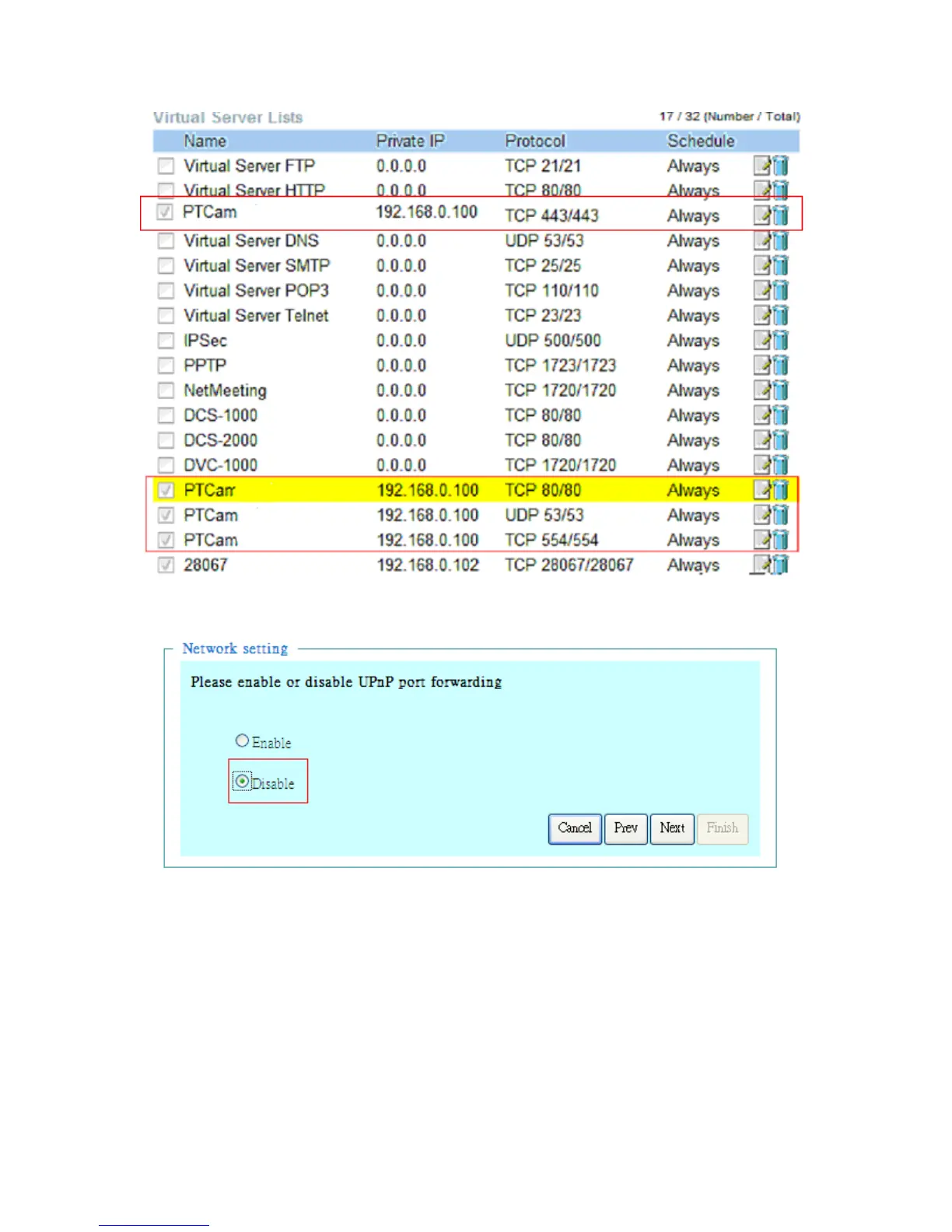Click the TCP 28067/28067 protocol cell
Image resolution: width=952 pixels, height=1232 pixels.
click(569, 565)
